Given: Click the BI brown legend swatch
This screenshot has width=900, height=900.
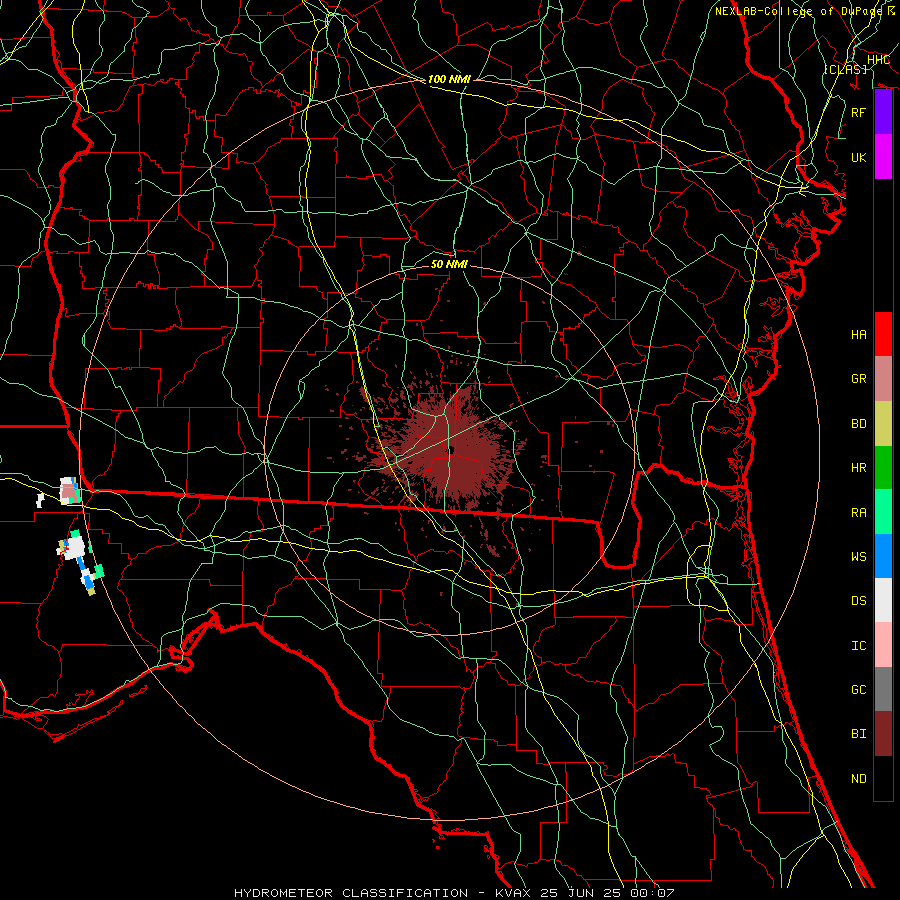Looking at the screenshot, I should click(x=883, y=734).
